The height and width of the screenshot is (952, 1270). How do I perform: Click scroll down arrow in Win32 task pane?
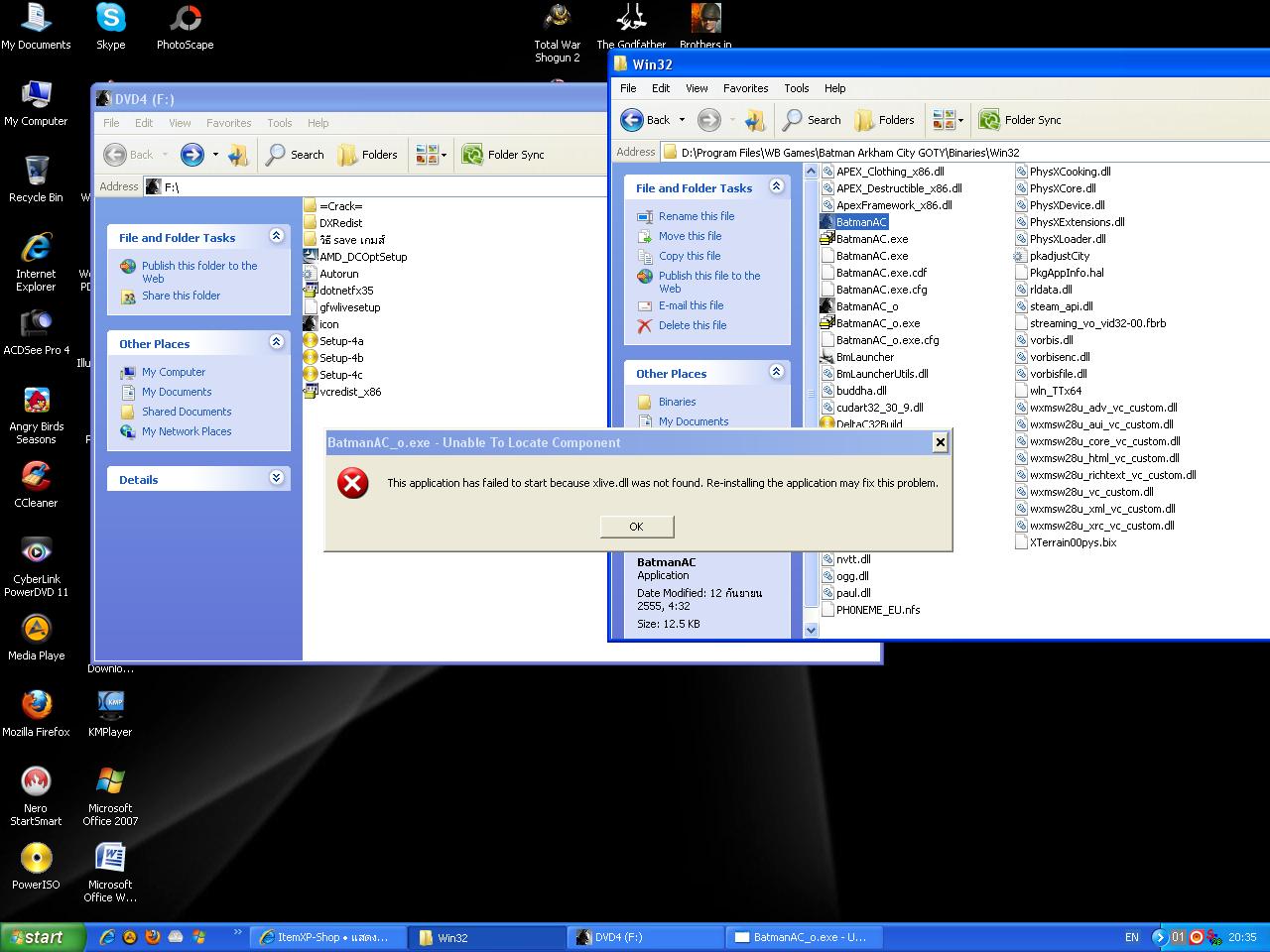(x=811, y=629)
